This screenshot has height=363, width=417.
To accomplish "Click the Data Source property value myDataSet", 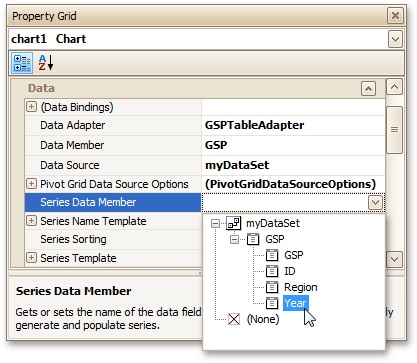I will (x=237, y=165).
